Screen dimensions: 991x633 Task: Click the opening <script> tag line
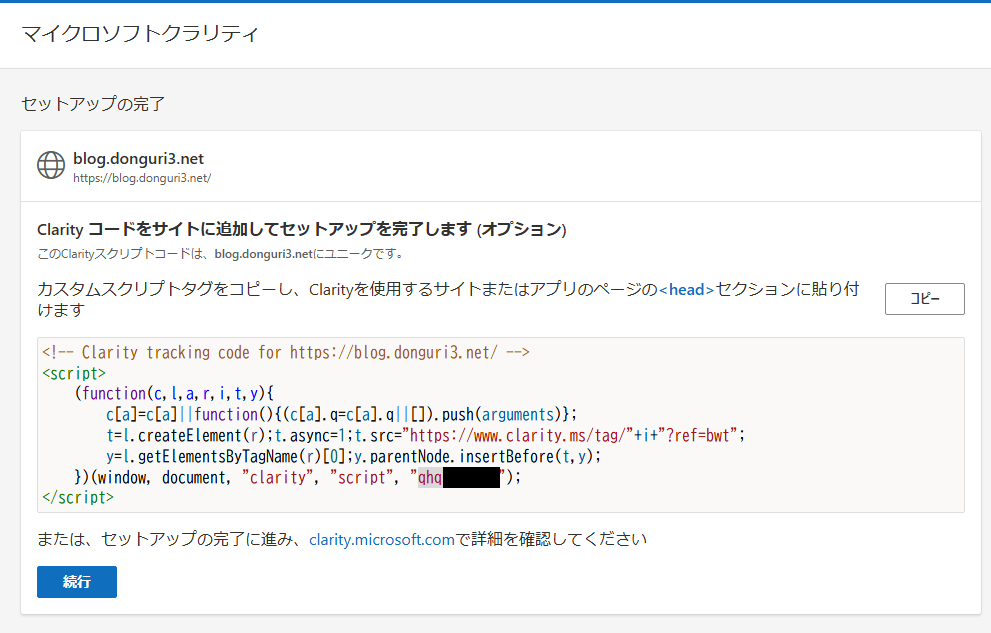74,373
